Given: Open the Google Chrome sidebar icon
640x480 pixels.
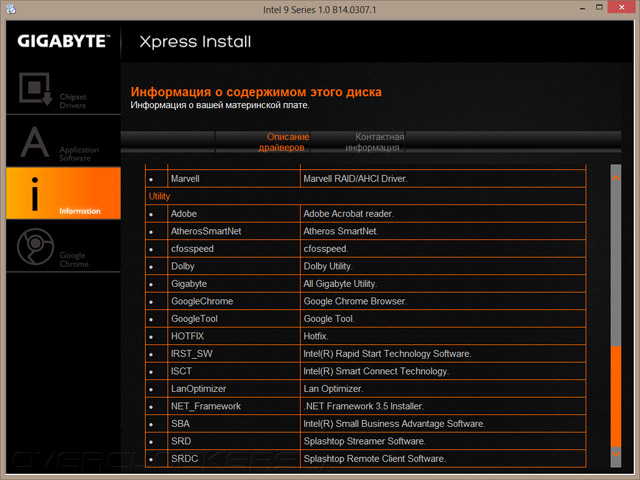Looking at the screenshot, I should click(36, 247).
